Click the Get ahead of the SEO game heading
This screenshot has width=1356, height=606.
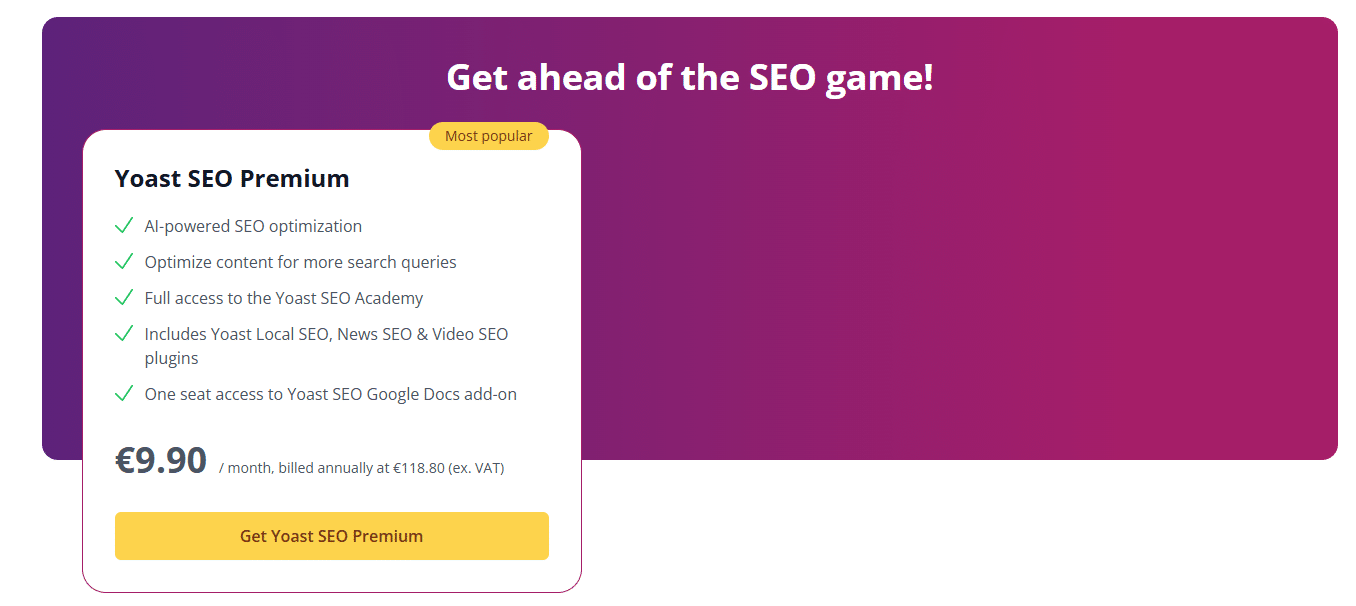(x=689, y=77)
